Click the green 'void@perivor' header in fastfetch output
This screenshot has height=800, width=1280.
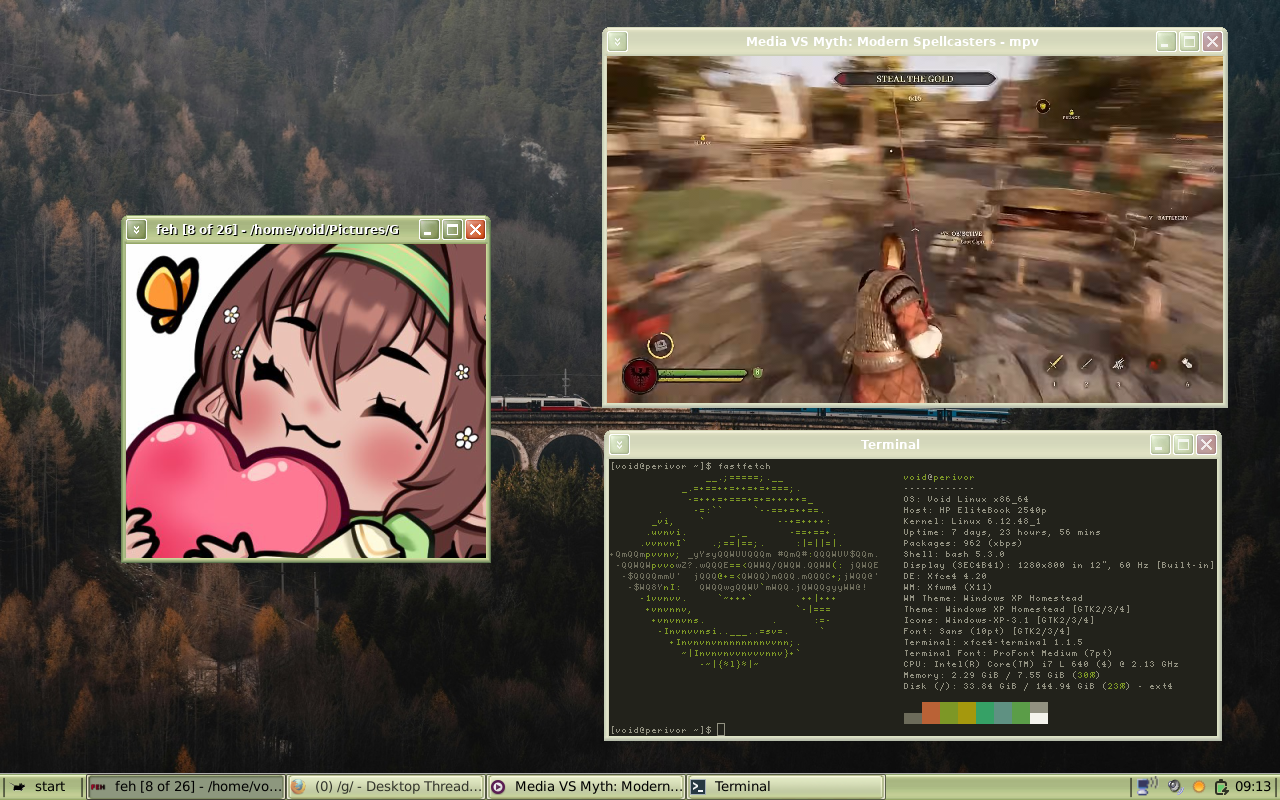[938, 478]
